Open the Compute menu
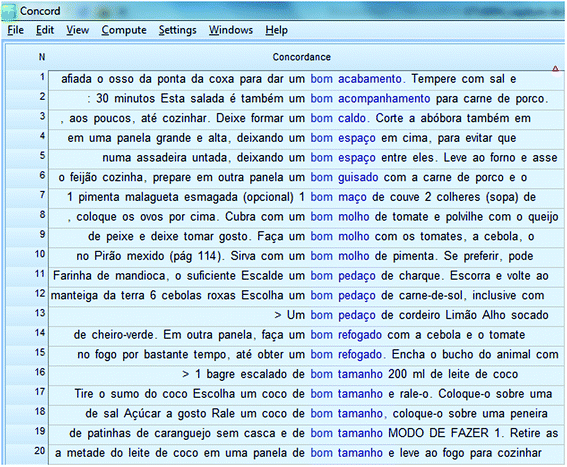The image size is (567, 467). click(x=124, y=30)
